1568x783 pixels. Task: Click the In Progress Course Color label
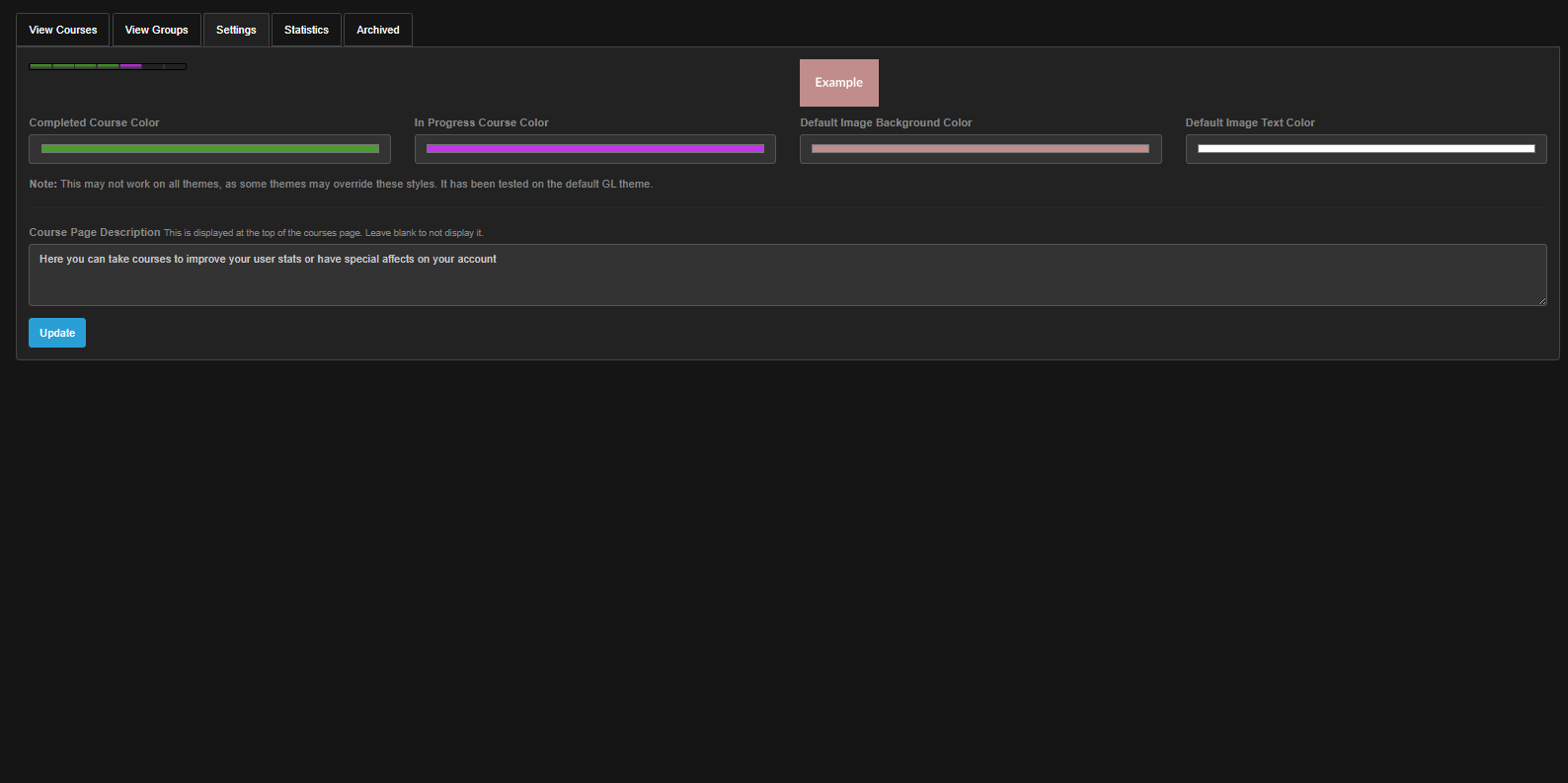click(481, 122)
